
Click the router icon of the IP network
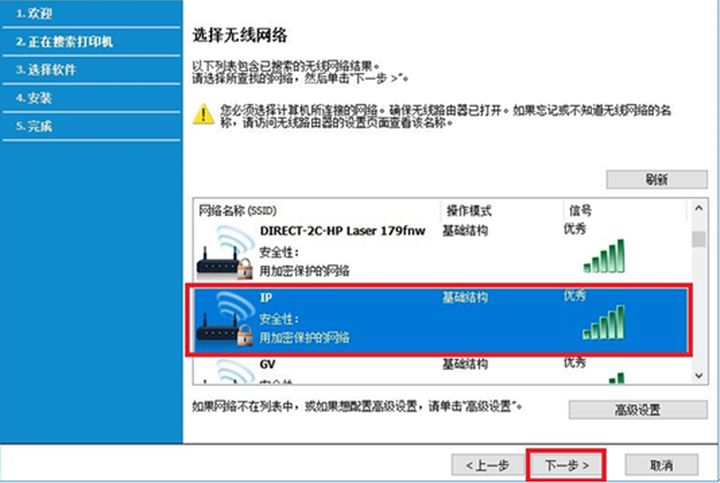(x=225, y=319)
